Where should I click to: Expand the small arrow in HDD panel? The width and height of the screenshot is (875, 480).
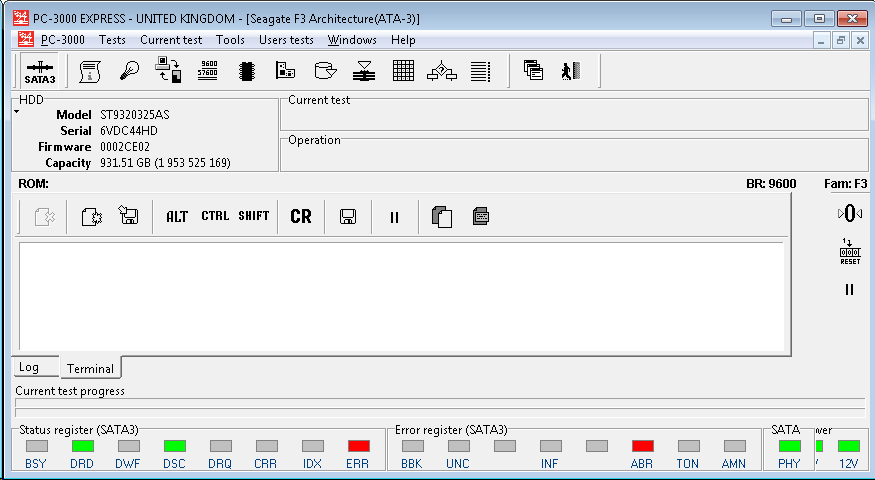tap(17, 112)
